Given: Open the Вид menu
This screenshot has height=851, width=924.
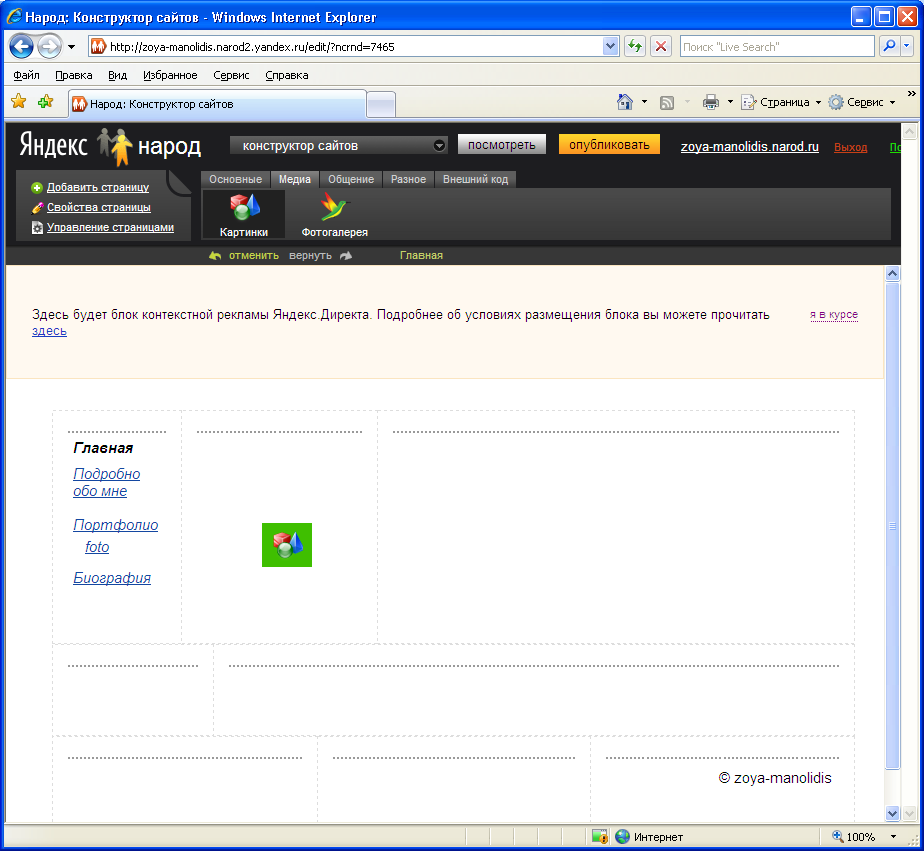Looking at the screenshot, I should (x=117, y=75).
